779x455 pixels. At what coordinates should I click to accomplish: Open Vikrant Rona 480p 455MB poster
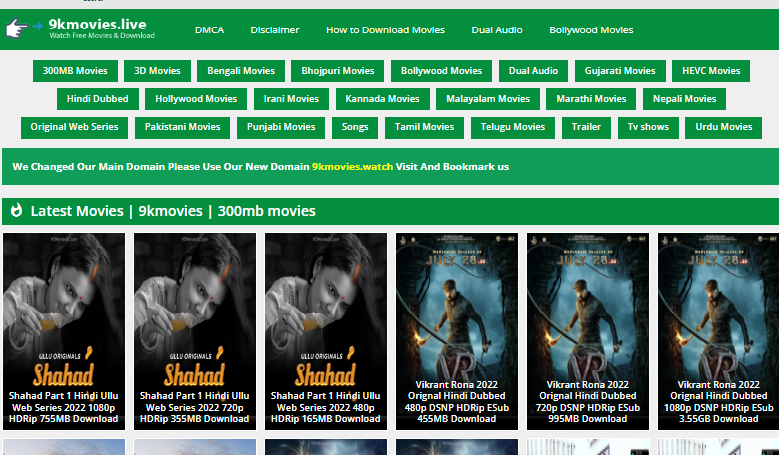[457, 331]
